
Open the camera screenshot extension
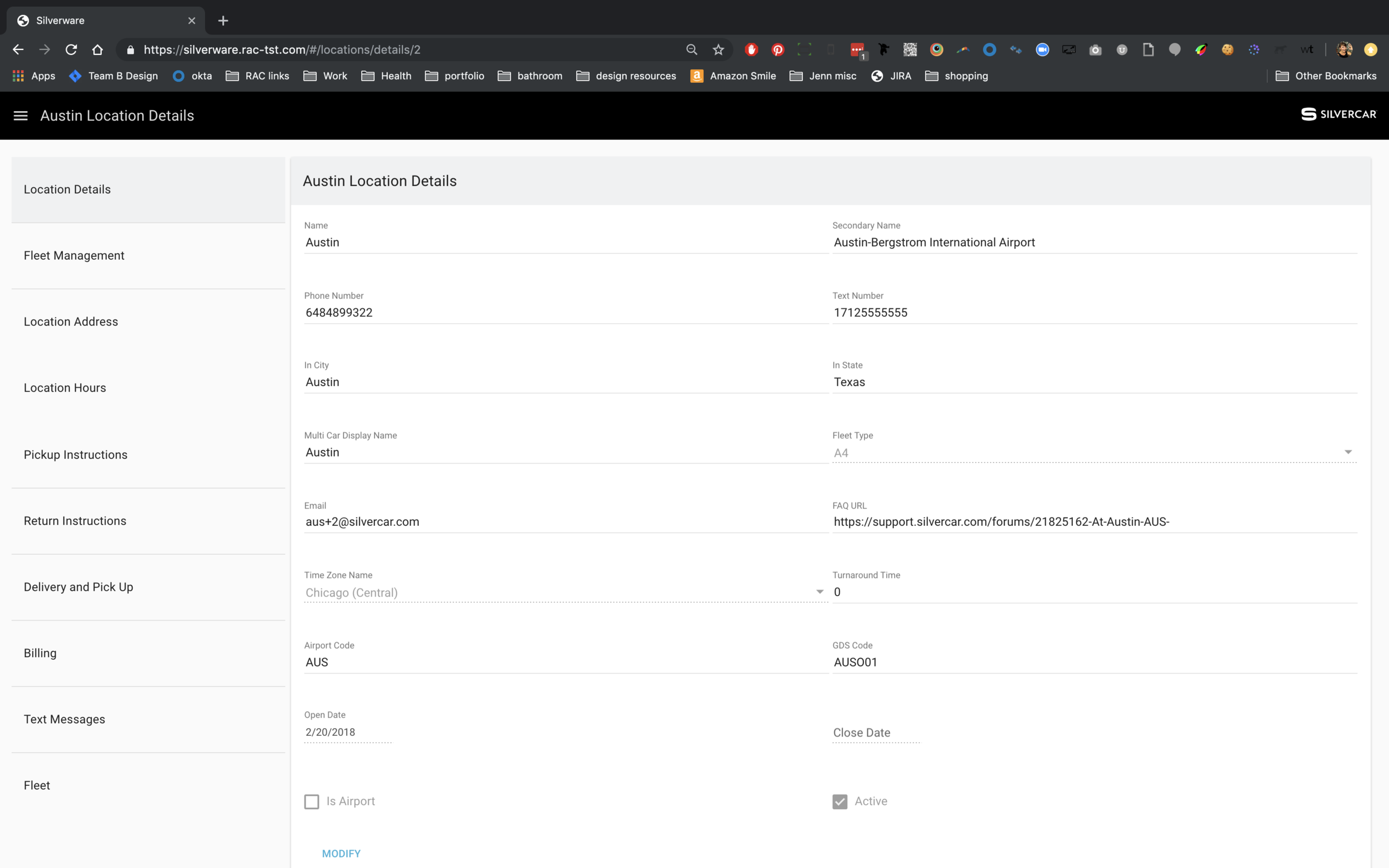click(1095, 50)
